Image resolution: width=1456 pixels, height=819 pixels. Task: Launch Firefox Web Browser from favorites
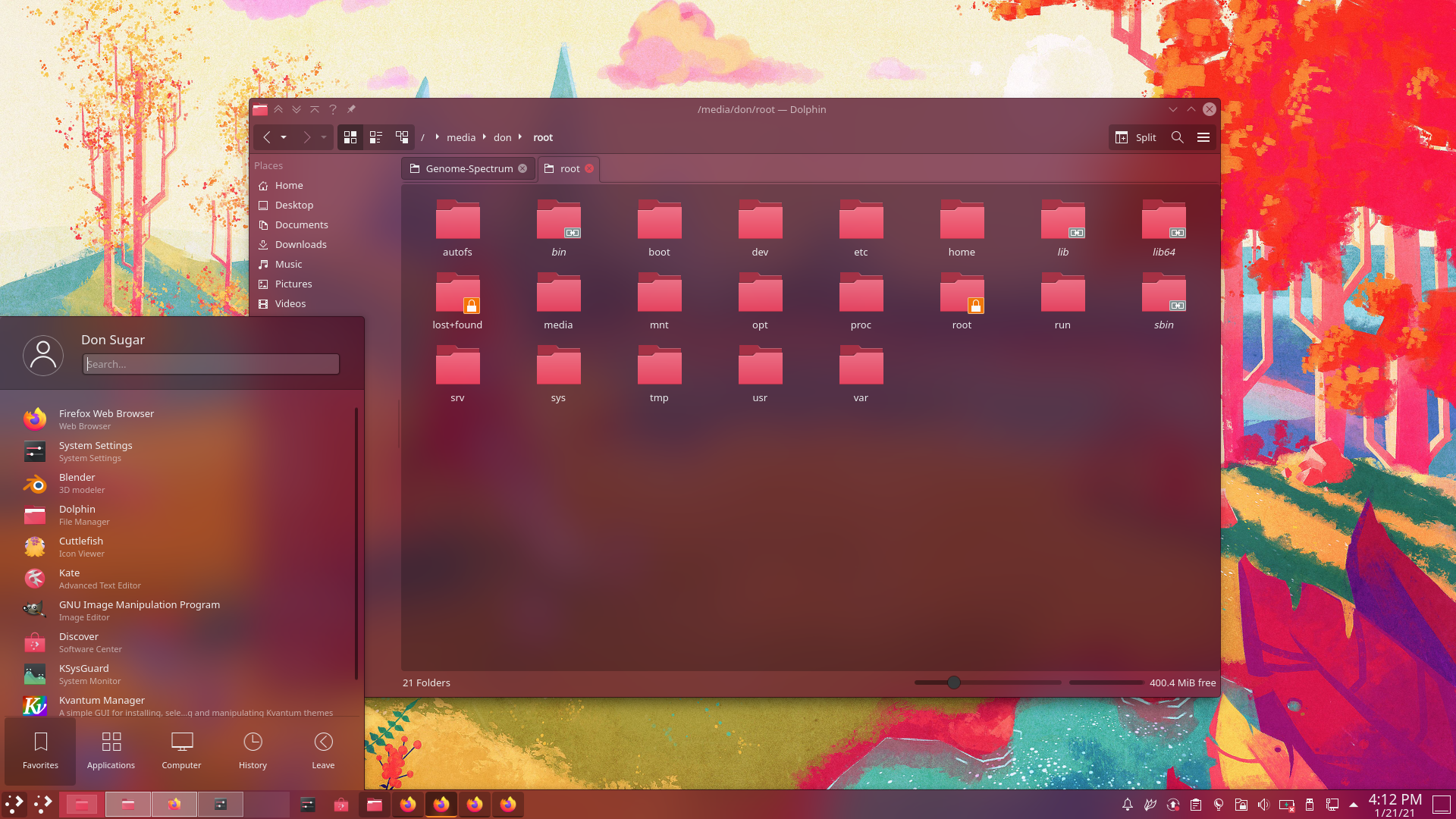182,419
